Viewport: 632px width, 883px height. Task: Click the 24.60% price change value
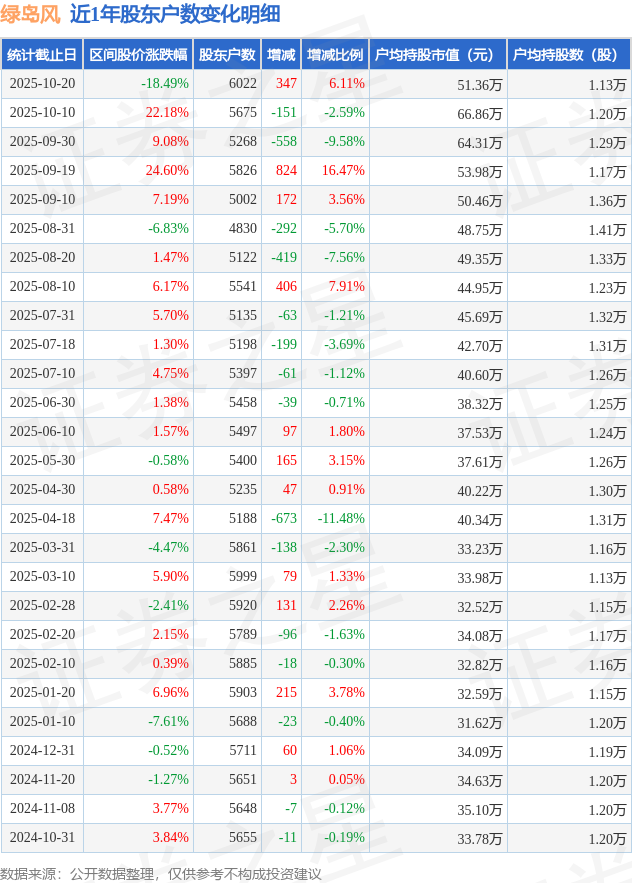pos(167,171)
